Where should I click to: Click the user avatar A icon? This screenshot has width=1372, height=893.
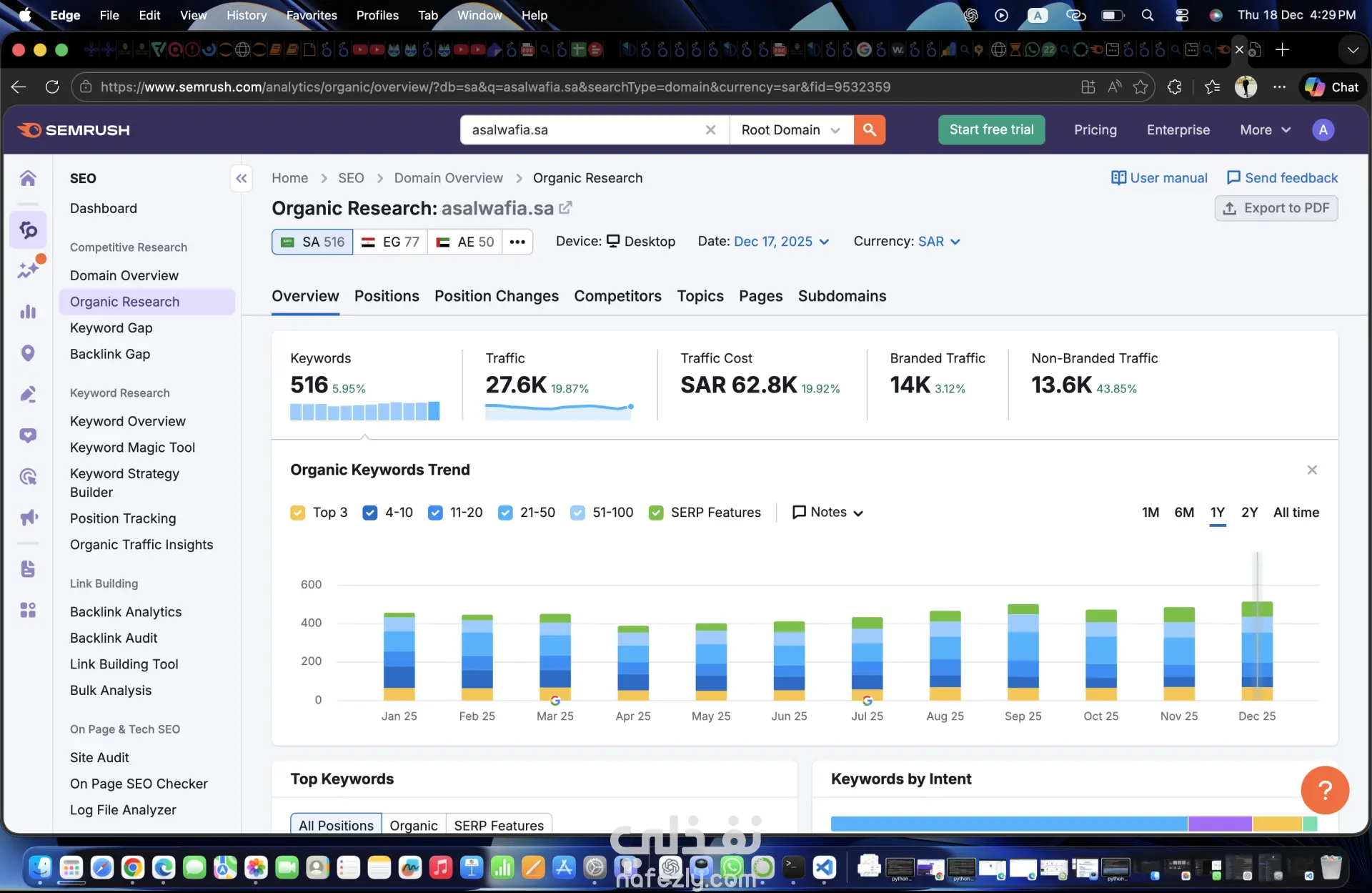1323,129
